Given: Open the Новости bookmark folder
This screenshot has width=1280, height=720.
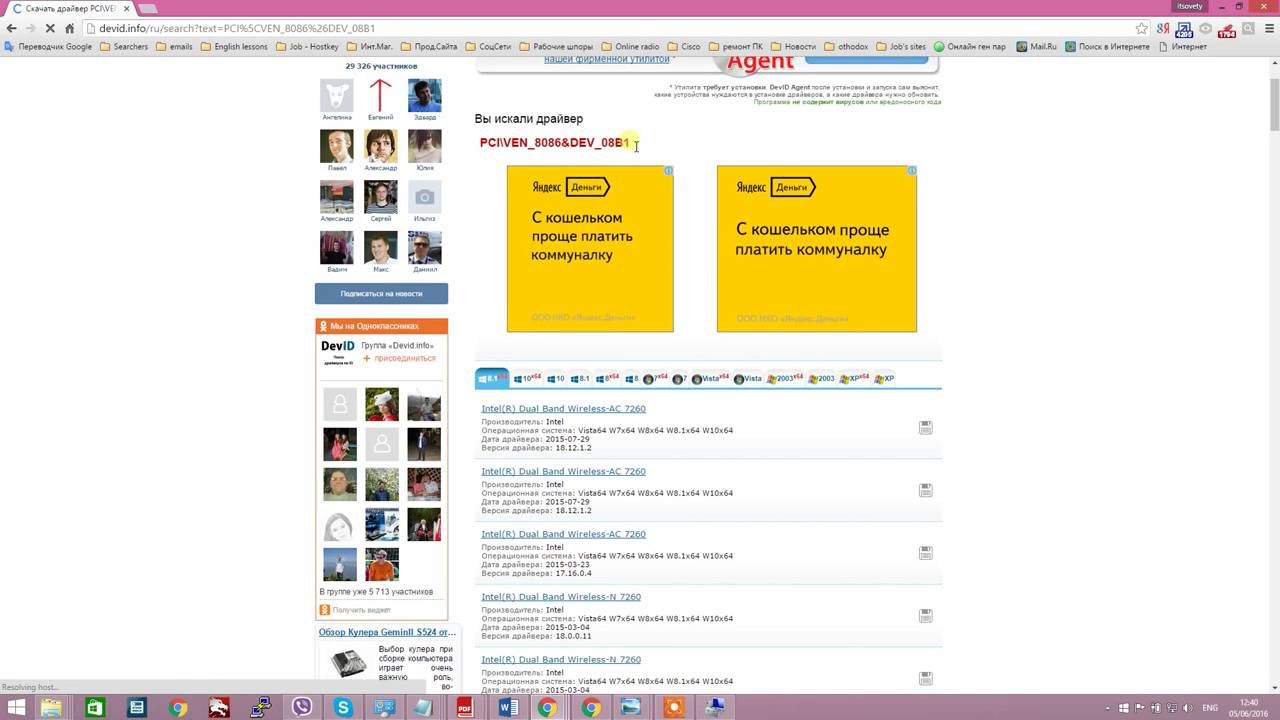Looking at the screenshot, I should point(793,46).
